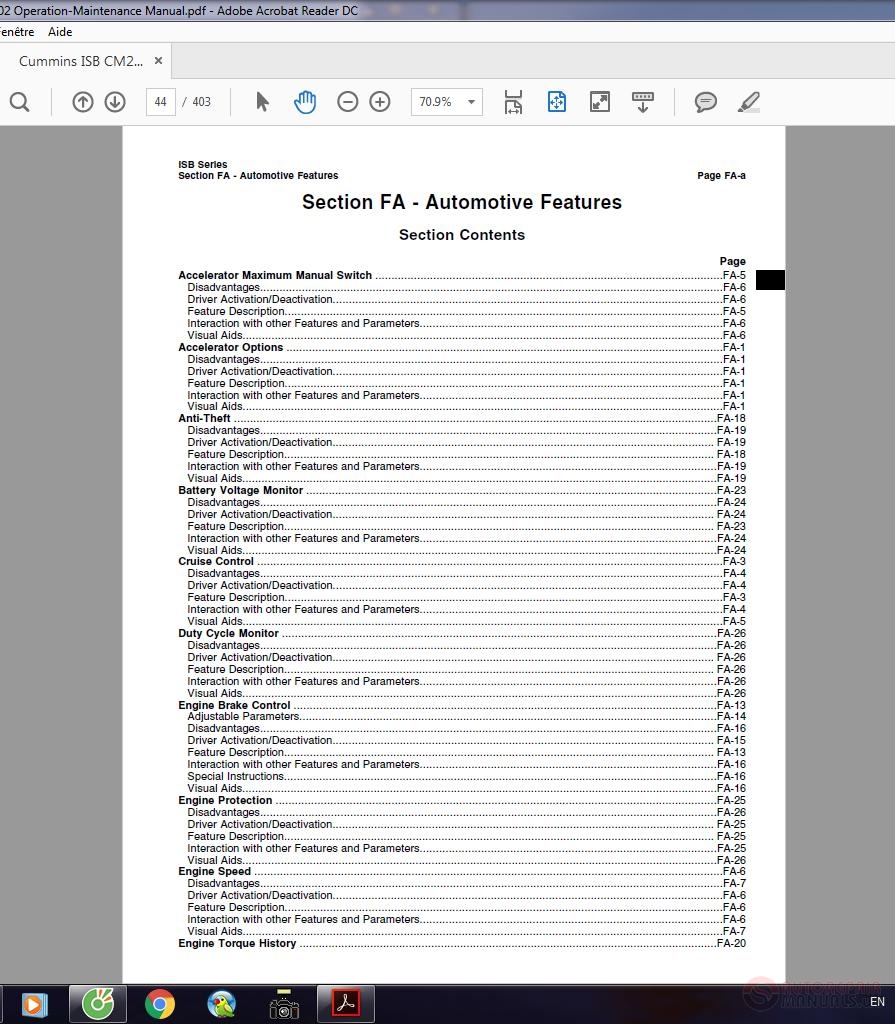Close the Cummins ISB CM2 tab

click(x=158, y=61)
